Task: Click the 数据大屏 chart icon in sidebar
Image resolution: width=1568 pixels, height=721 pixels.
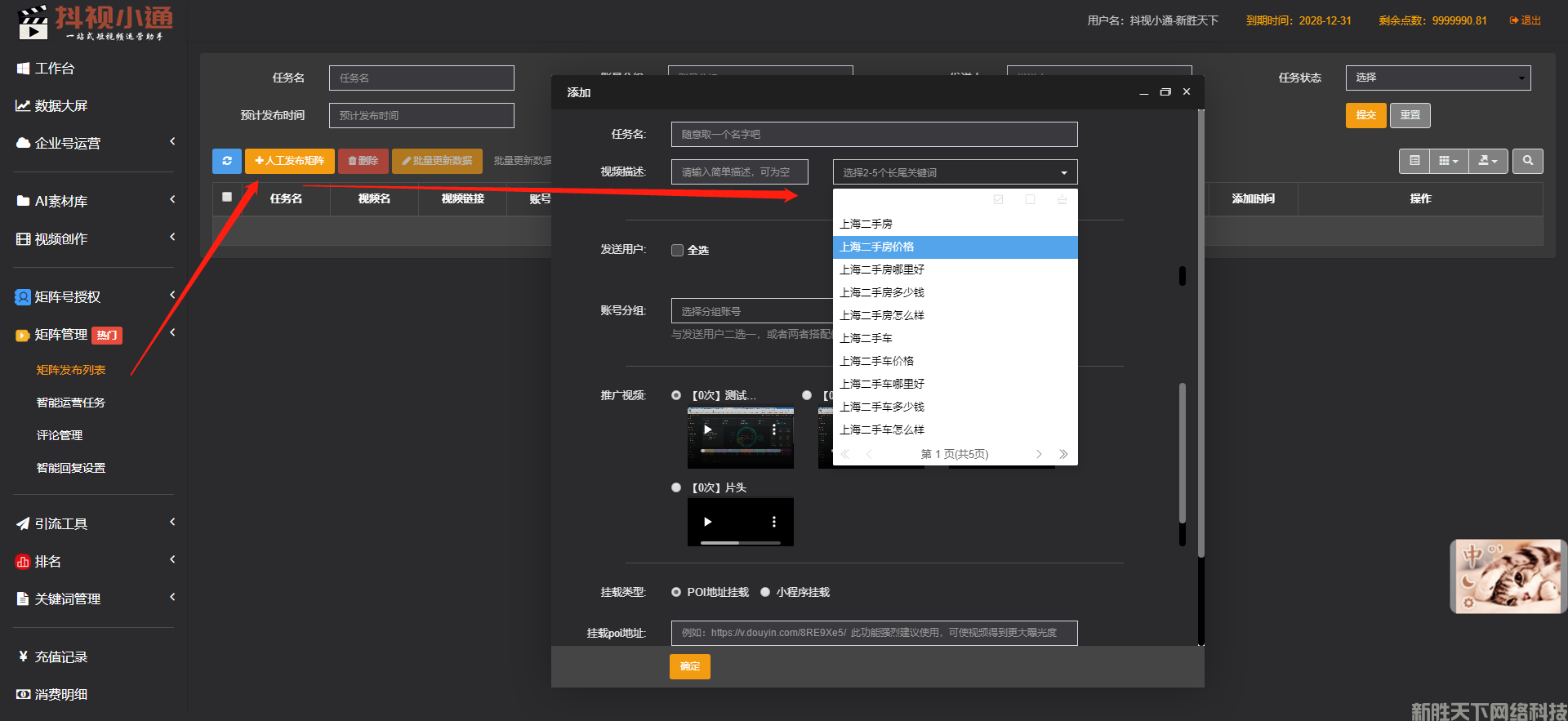Action: (x=23, y=106)
